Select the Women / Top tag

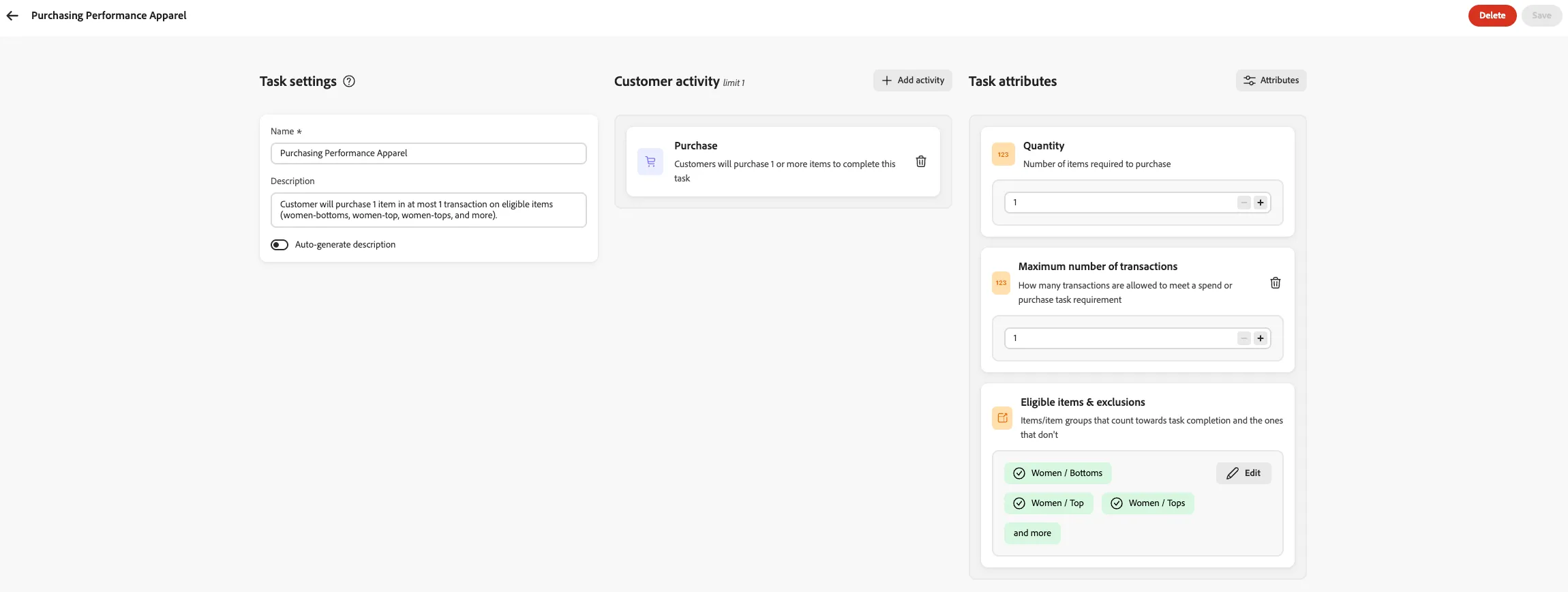coord(1049,503)
